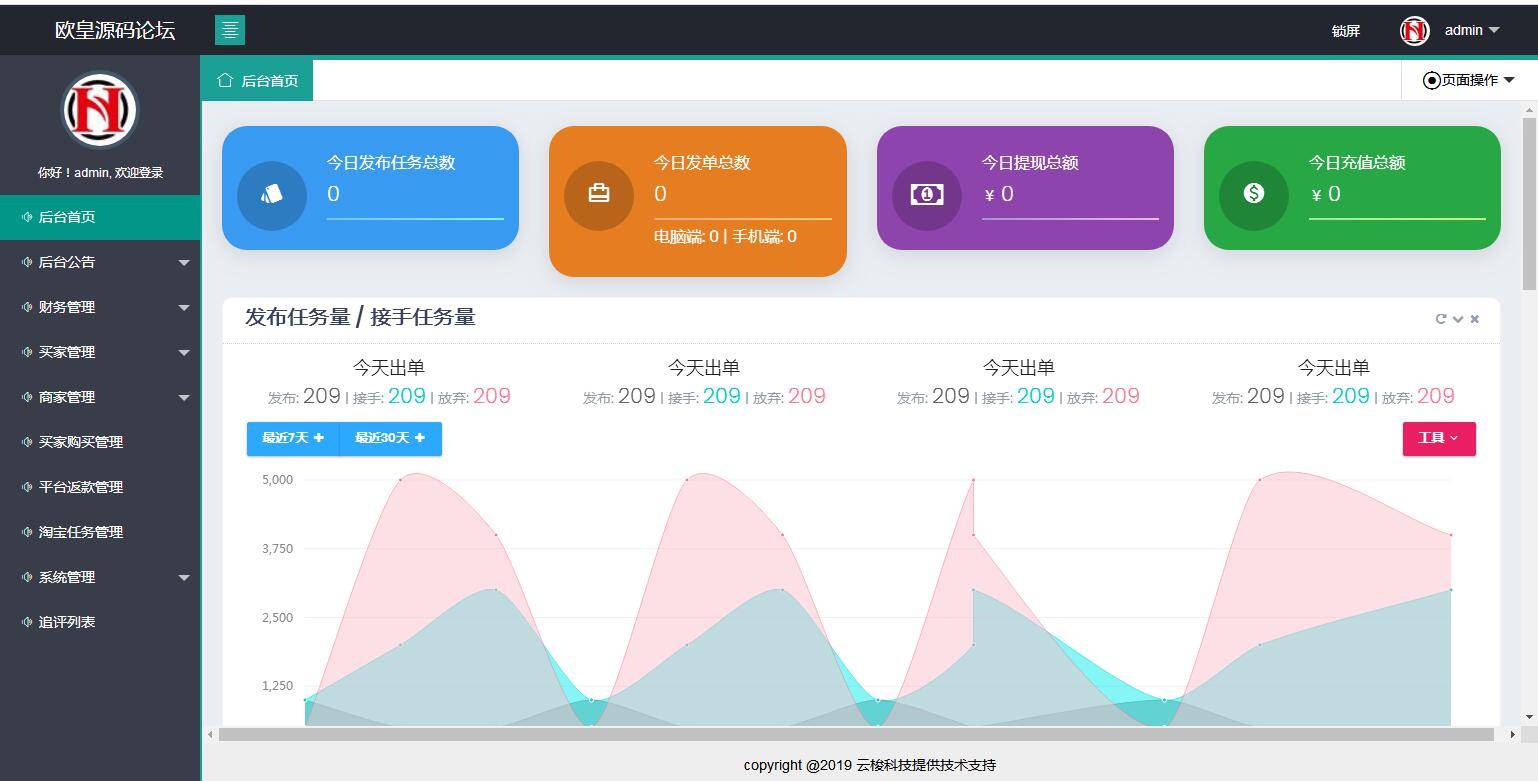This screenshot has height=781, width=1538.
Task: Click the dollar icon on the green card
Action: click(1254, 194)
